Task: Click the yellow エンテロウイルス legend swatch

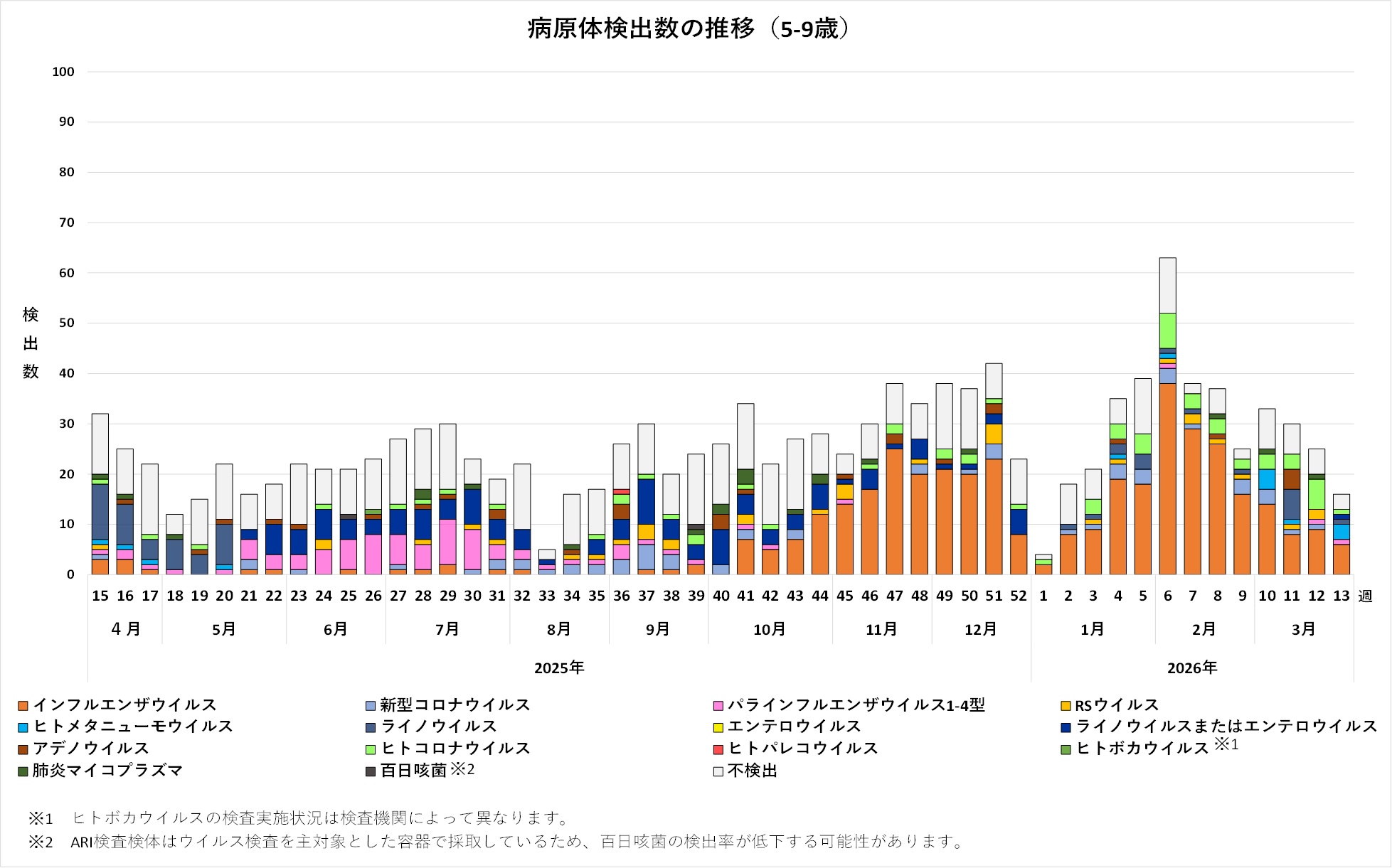Action: [x=718, y=727]
